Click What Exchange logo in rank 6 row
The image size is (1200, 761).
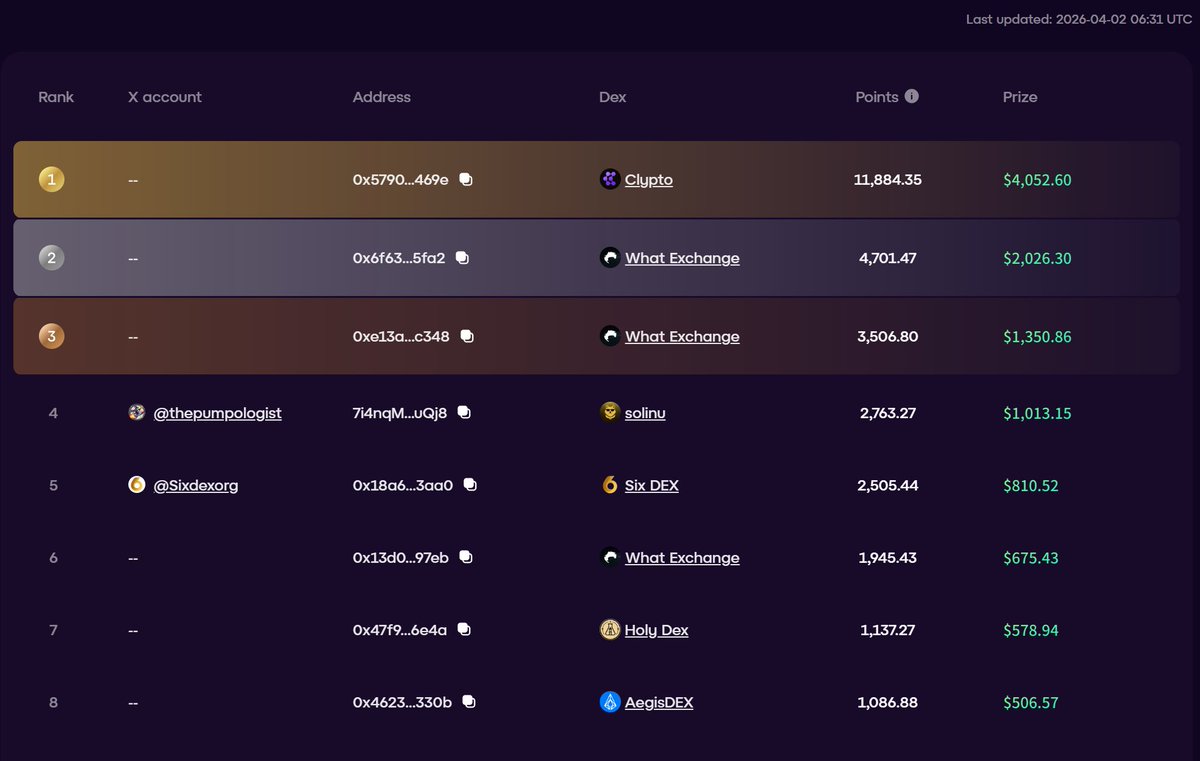click(610, 558)
